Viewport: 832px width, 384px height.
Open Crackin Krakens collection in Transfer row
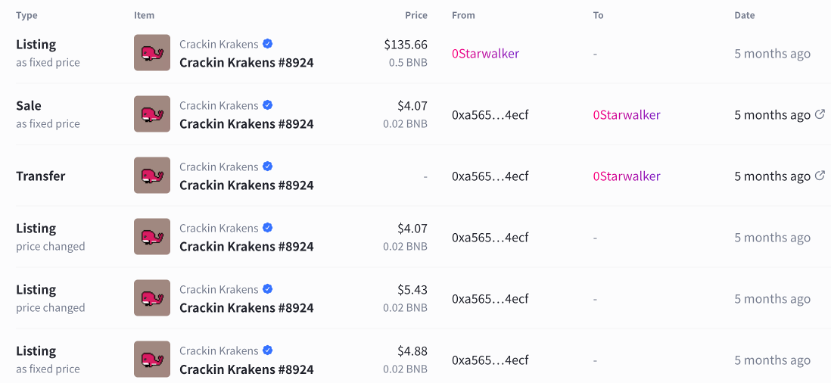[x=219, y=167]
